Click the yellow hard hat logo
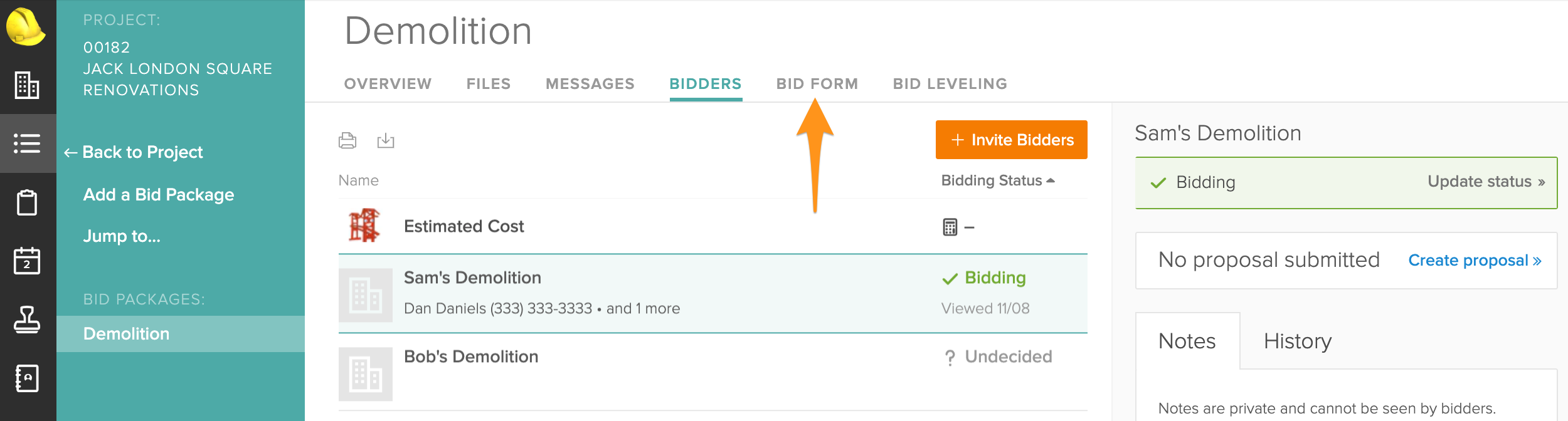 click(25, 26)
